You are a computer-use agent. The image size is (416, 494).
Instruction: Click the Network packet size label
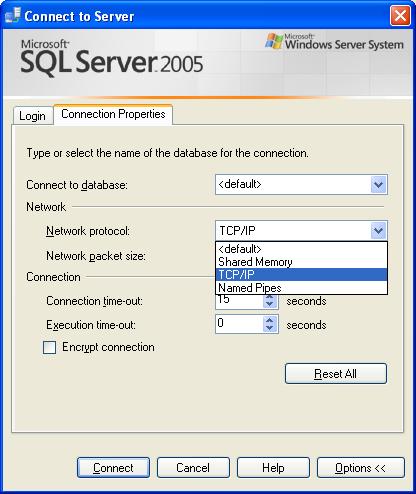tap(96, 256)
